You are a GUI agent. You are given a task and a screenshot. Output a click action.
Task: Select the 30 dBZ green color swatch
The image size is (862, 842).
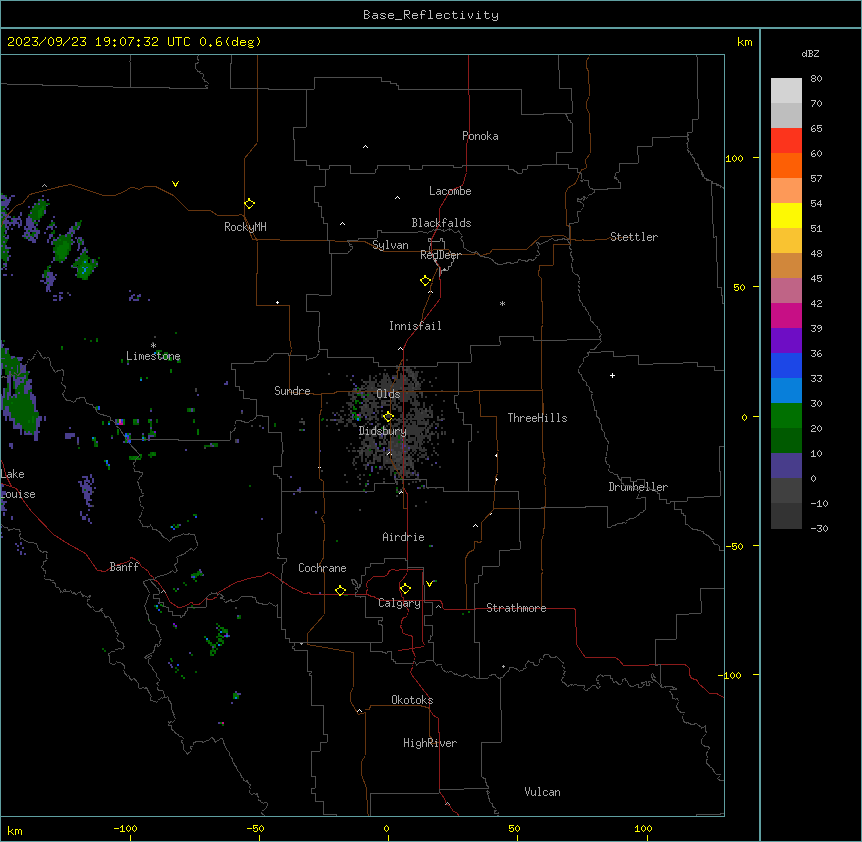coord(786,416)
